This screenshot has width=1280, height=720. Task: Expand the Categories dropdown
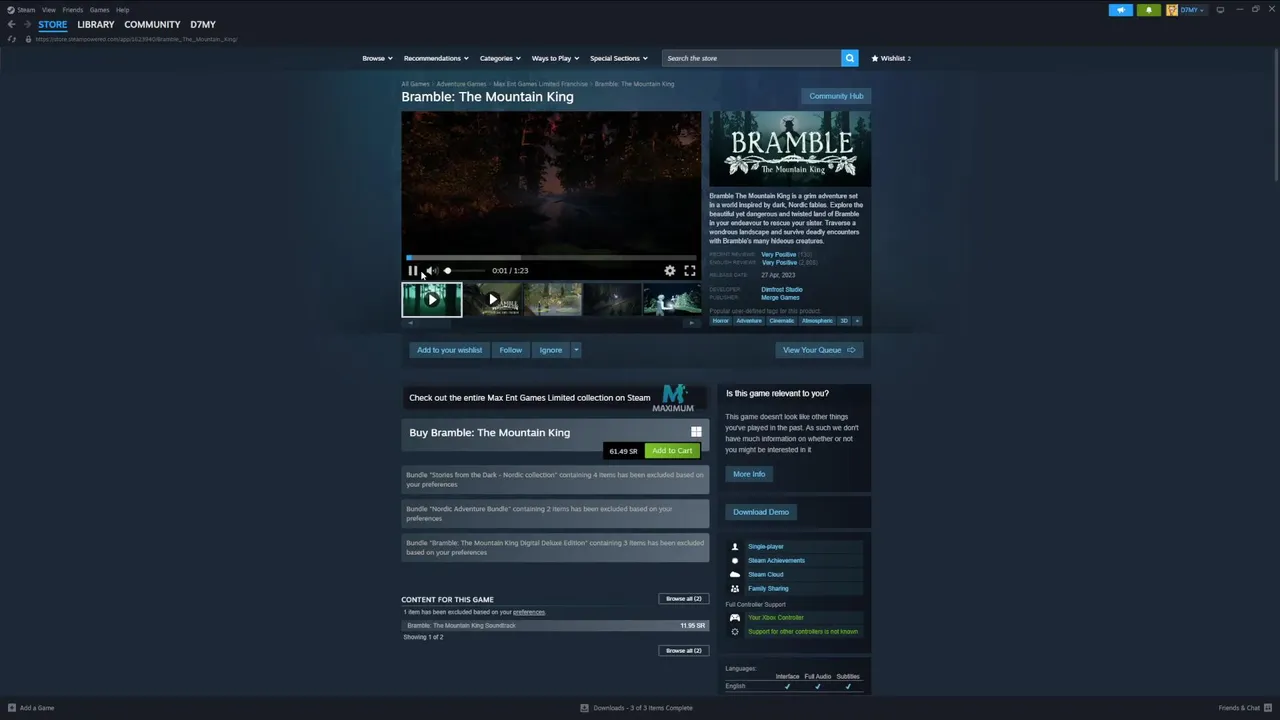point(500,58)
